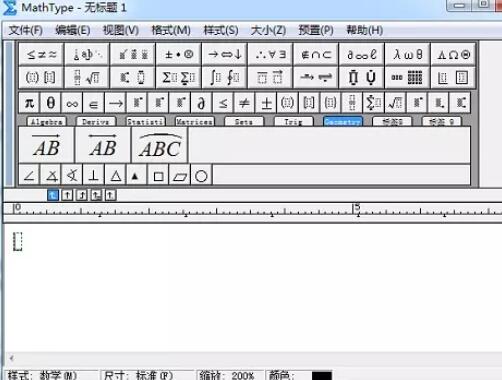Insert the square root template from small bar
The width and height of the screenshot is (502, 380).
click(395, 103)
